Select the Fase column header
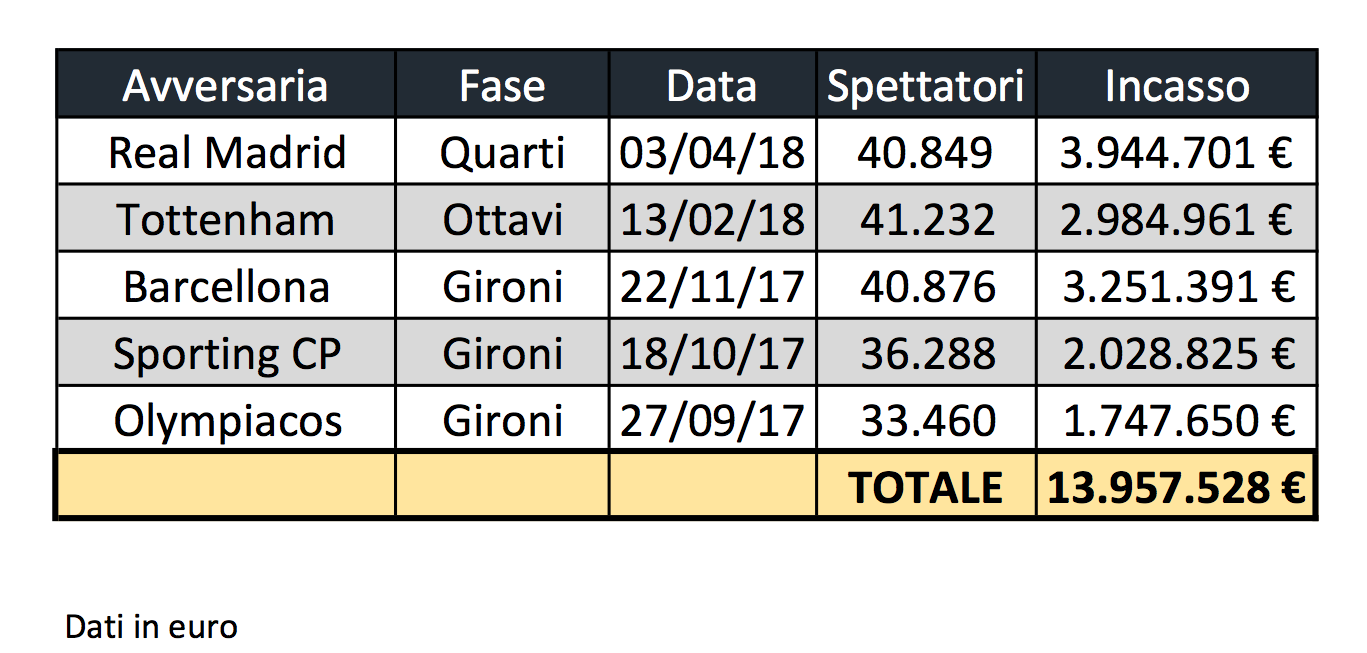The image size is (1367, 653). [x=502, y=86]
